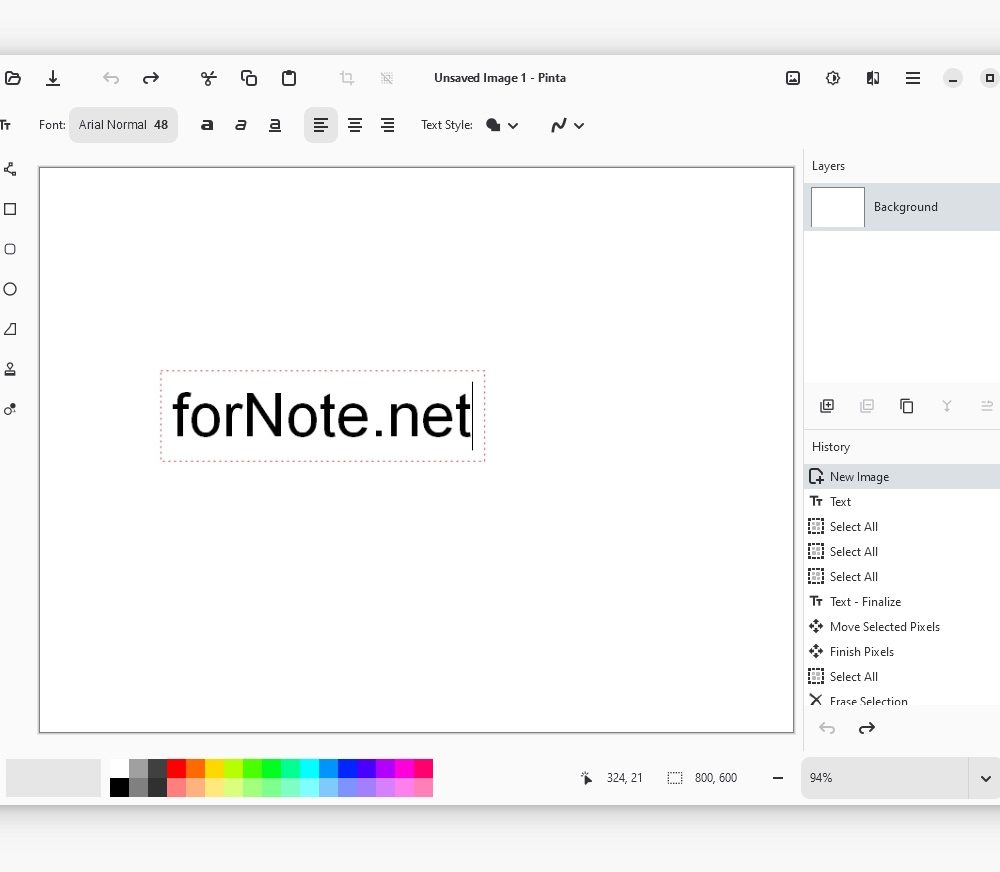This screenshot has width=1000, height=872.
Task: Duplicate the current layer
Action: tap(906, 406)
